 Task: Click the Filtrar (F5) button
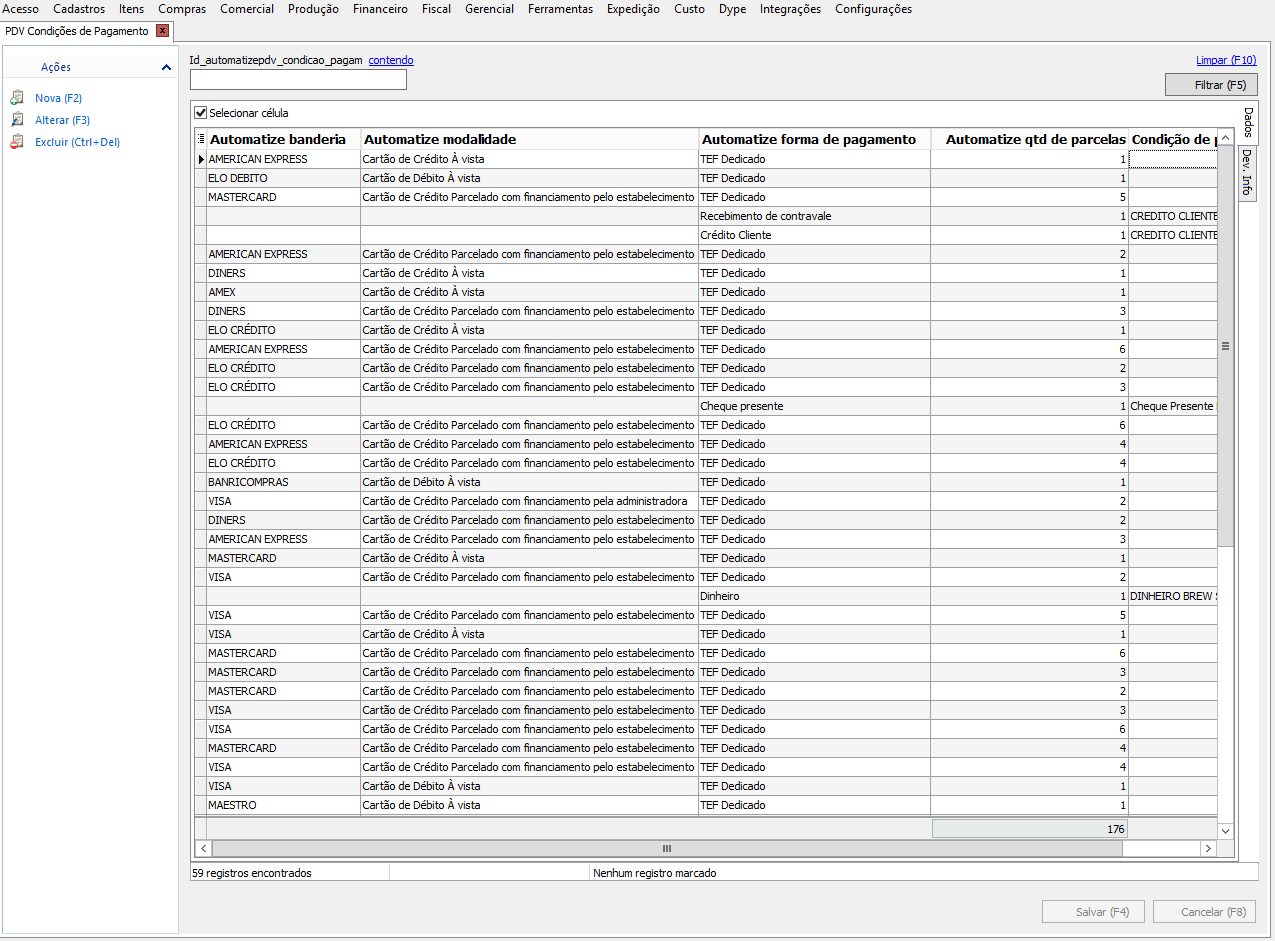click(1211, 85)
